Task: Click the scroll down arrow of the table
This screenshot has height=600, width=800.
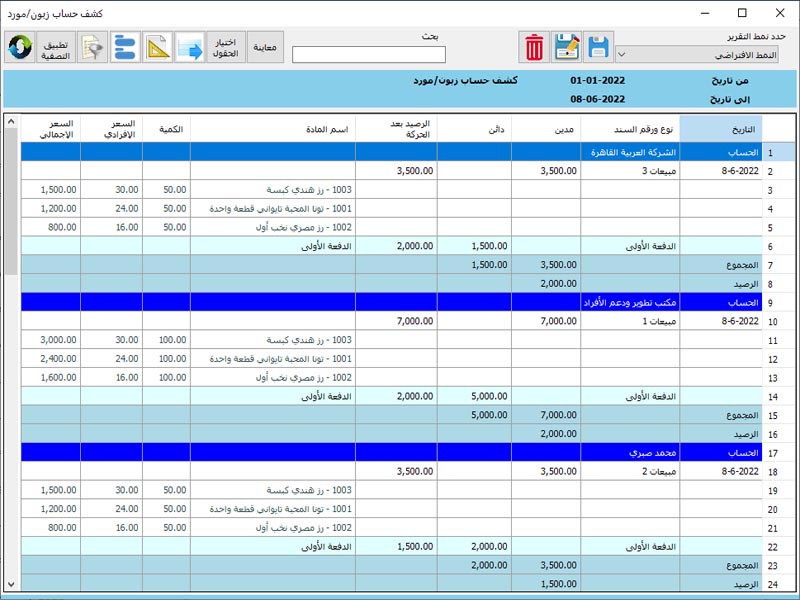Action: tap(11, 583)
